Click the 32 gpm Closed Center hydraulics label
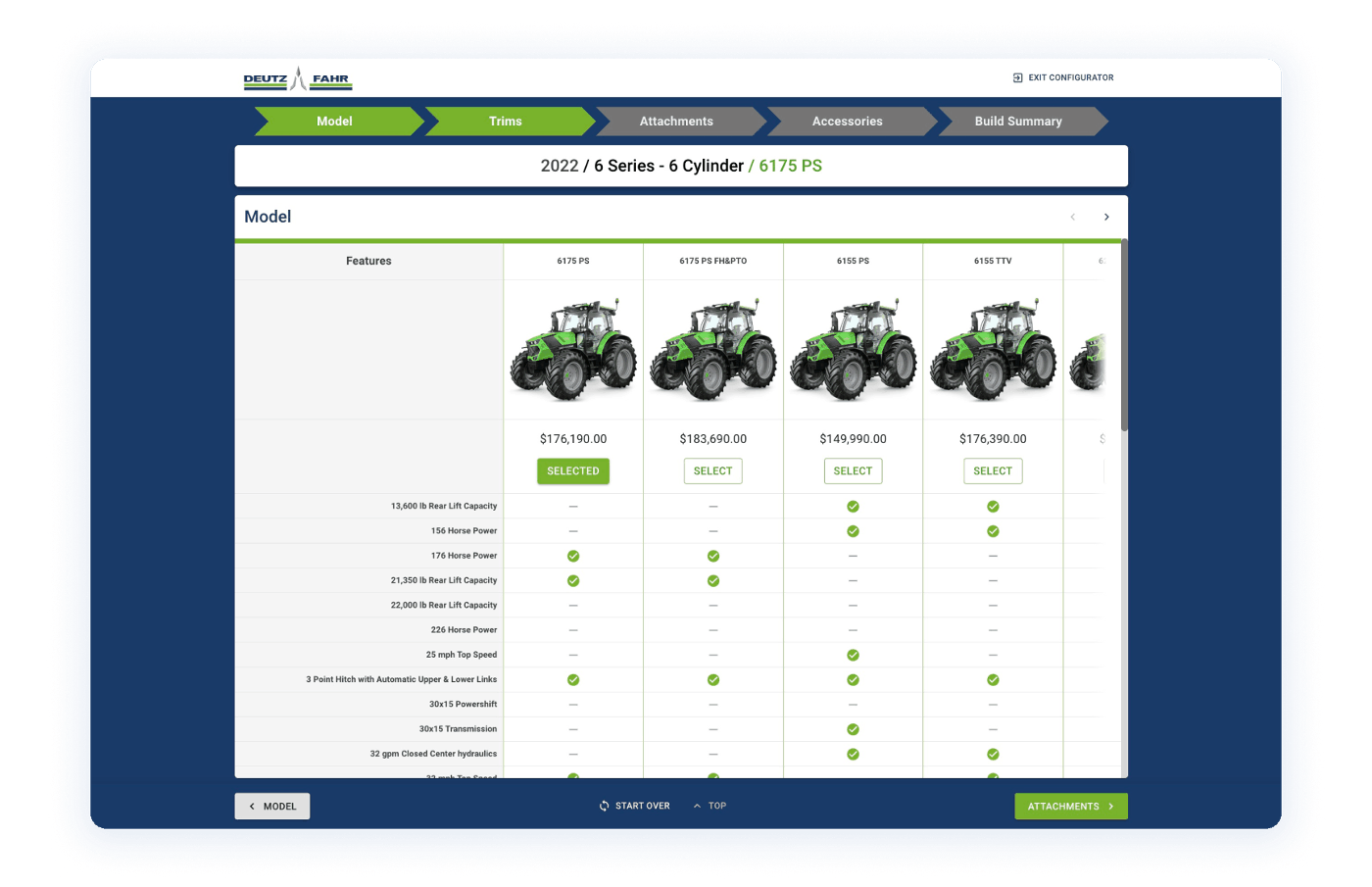The image size is (1372, 887). point(433,755)
